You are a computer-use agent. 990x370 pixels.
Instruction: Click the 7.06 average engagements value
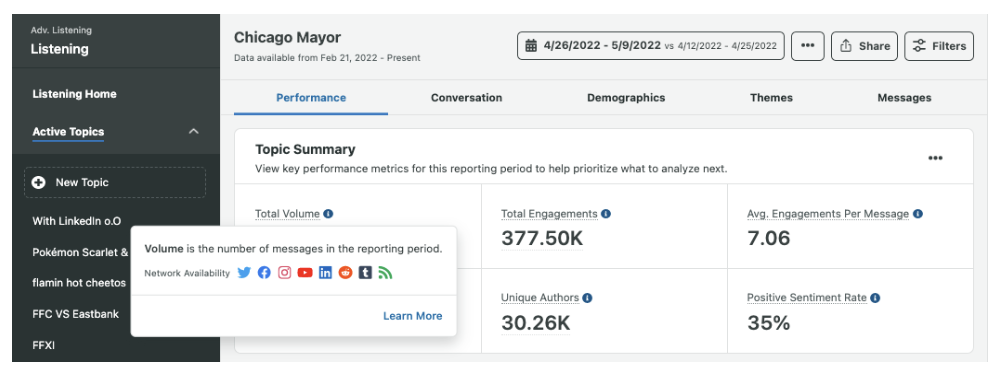pos(769,239)
